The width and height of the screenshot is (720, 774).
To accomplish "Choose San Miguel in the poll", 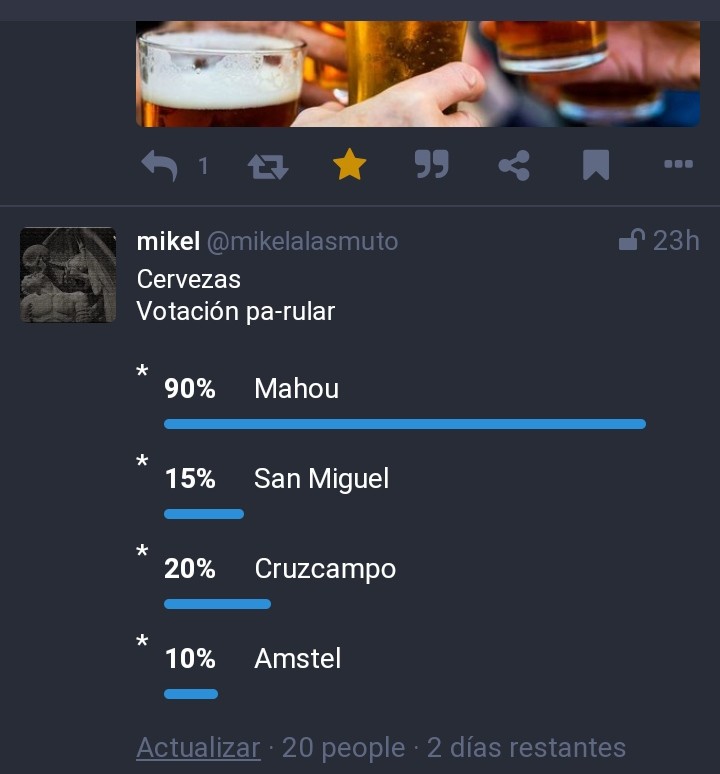I will (321, 478).
